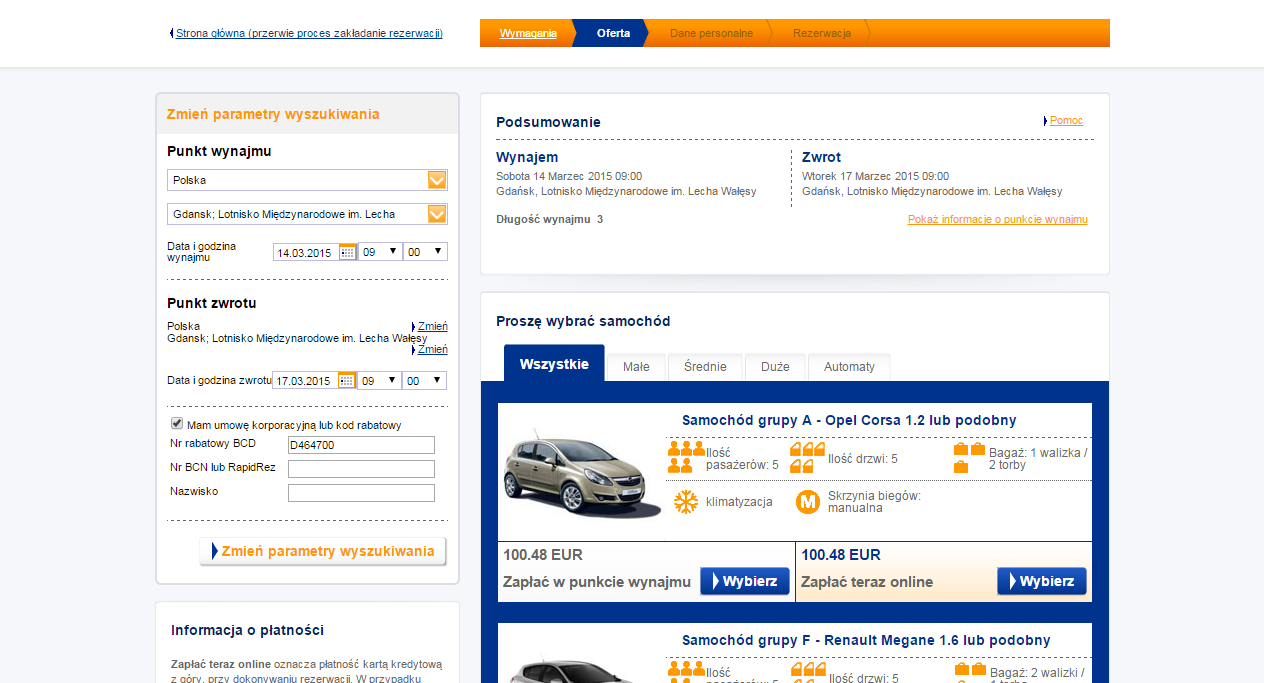1264x683 pixels.
Task: Click the Oferta step in progress bar
Action: pyautogui.click(x=613, y=33)
